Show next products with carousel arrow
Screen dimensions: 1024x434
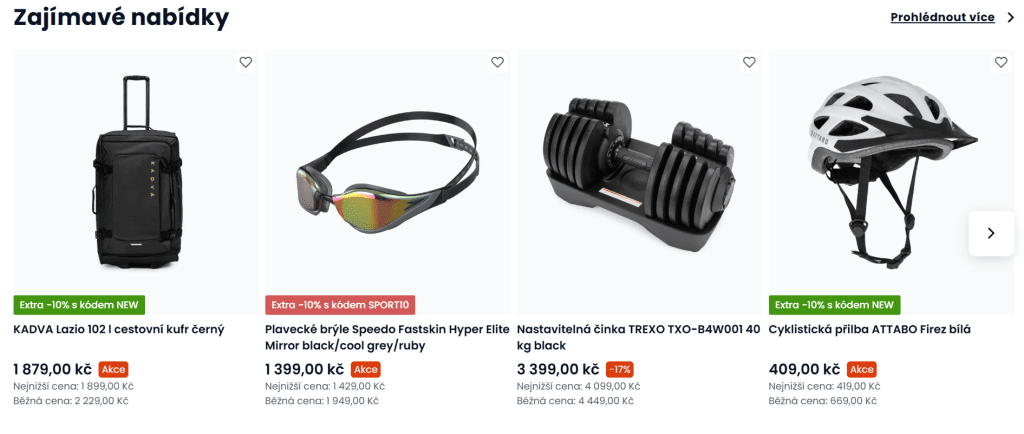coord(991,233)
